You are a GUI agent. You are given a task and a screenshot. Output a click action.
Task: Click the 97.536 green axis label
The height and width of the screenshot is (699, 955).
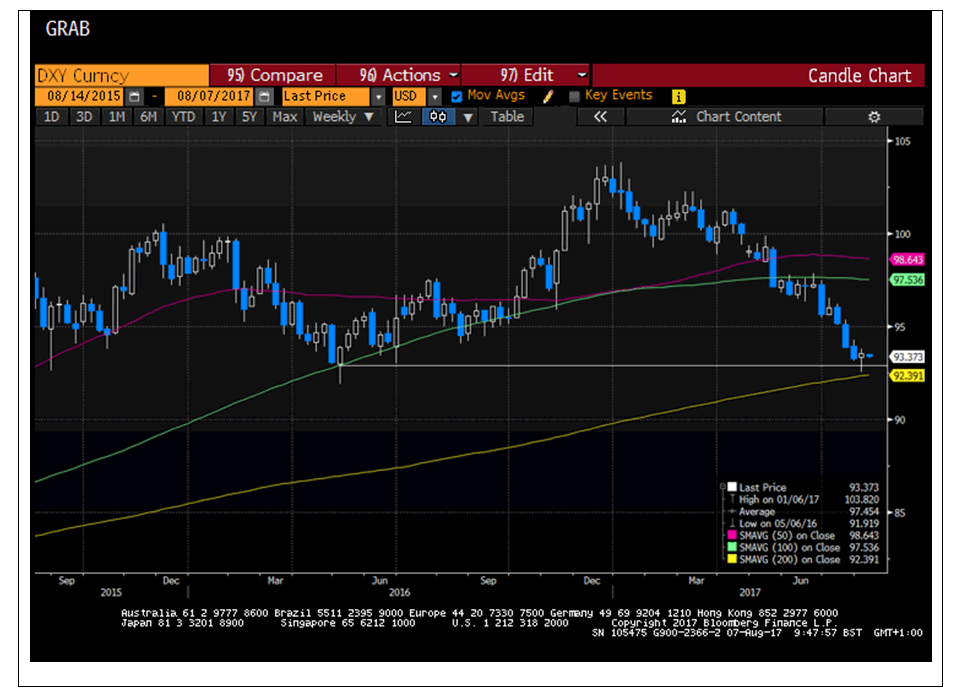907,279
